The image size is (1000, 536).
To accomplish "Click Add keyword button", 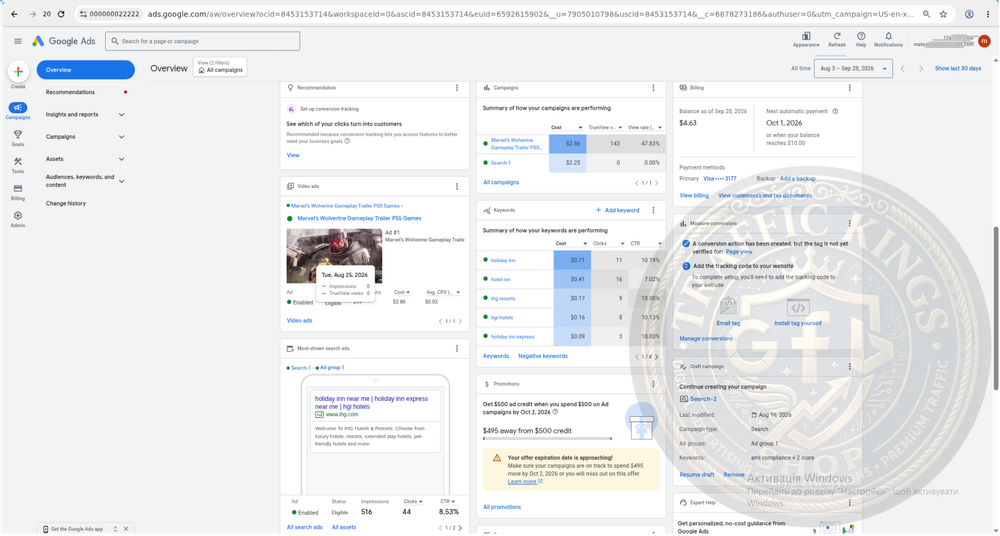I will tap(617, 210).
